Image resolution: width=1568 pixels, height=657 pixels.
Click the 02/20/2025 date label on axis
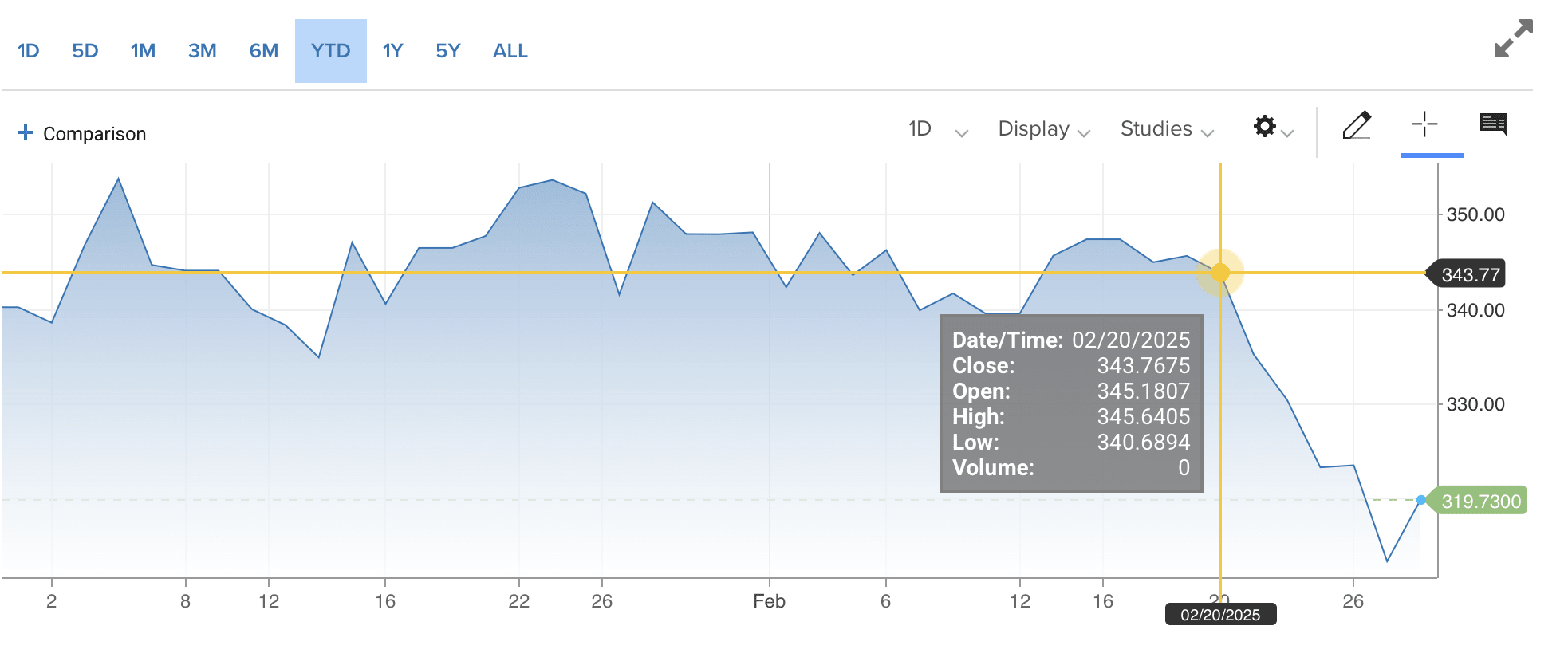1220,615
